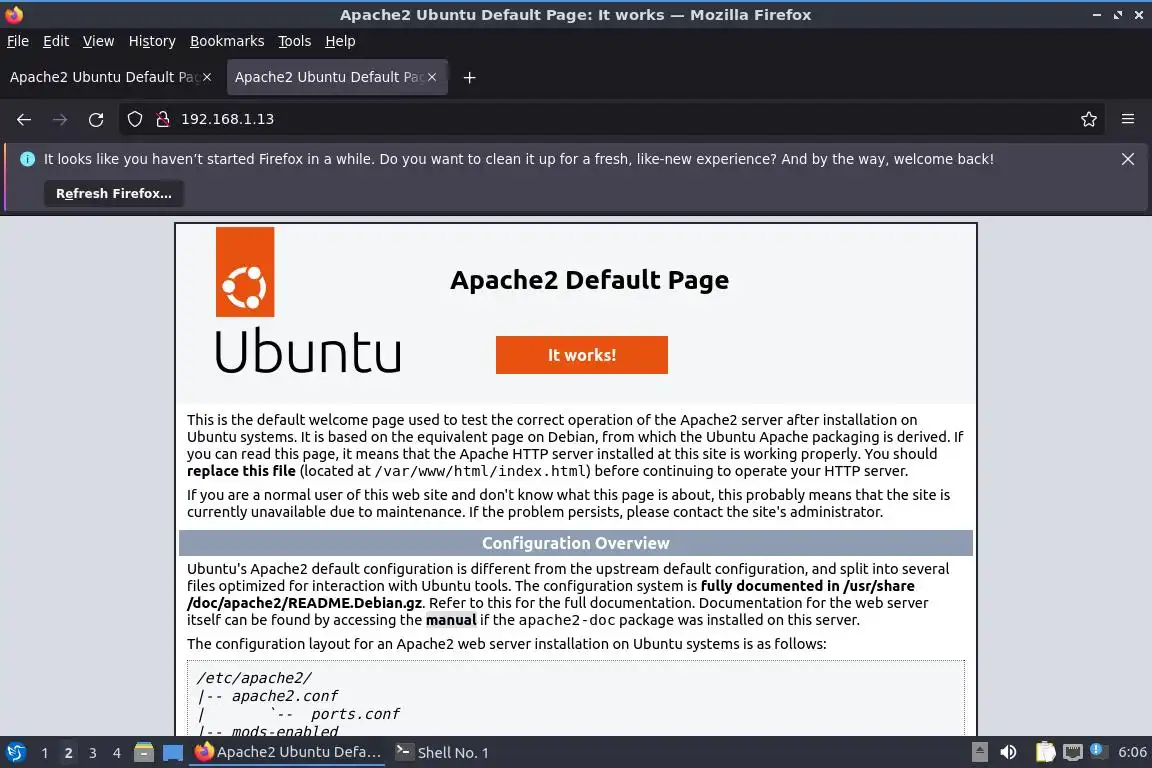1152x768 pixels.
Task: Click the clock showing 6:06
Action: point(1132,753)
